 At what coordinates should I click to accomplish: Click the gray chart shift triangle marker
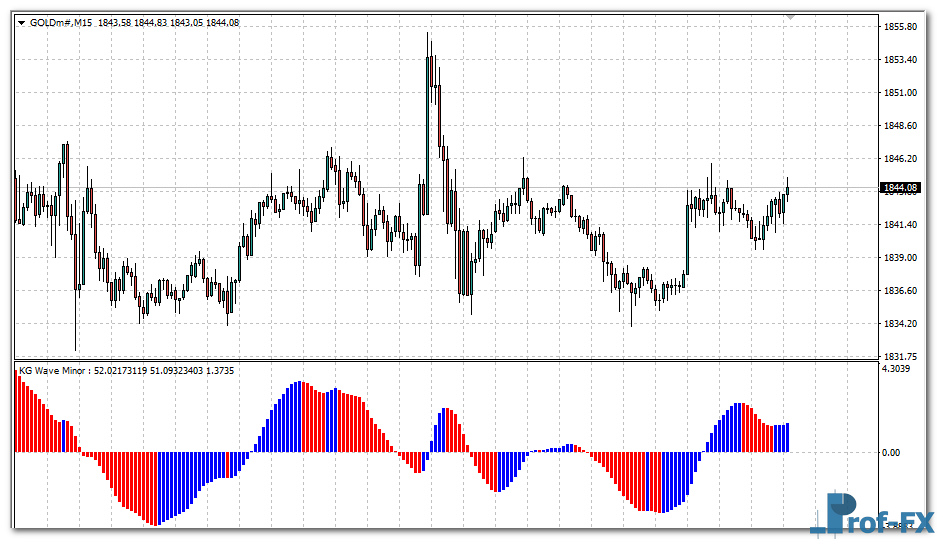(791, 17)
